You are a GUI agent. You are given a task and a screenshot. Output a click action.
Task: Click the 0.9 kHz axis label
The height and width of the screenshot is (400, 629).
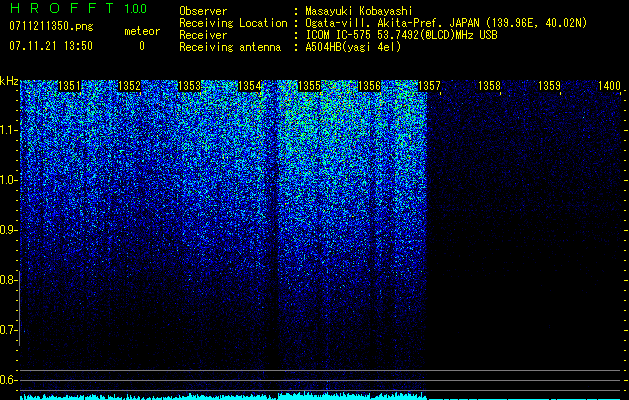8,230
